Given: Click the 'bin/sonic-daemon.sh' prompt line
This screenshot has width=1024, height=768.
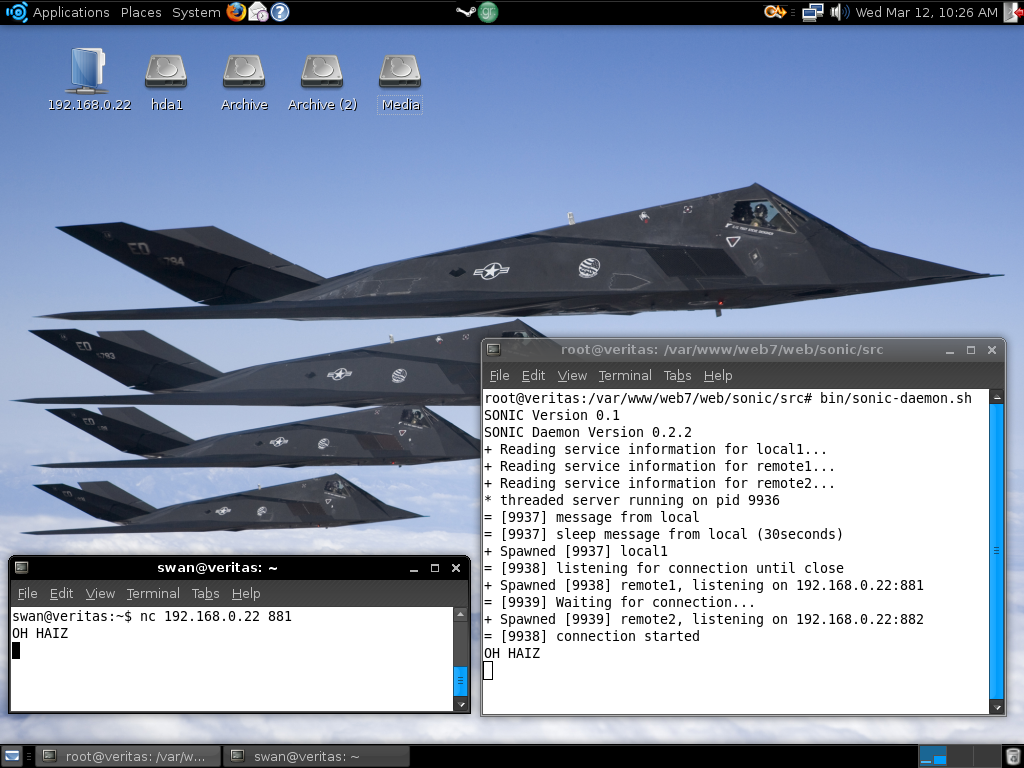Looking at the screenshot, I should (728, 398).
